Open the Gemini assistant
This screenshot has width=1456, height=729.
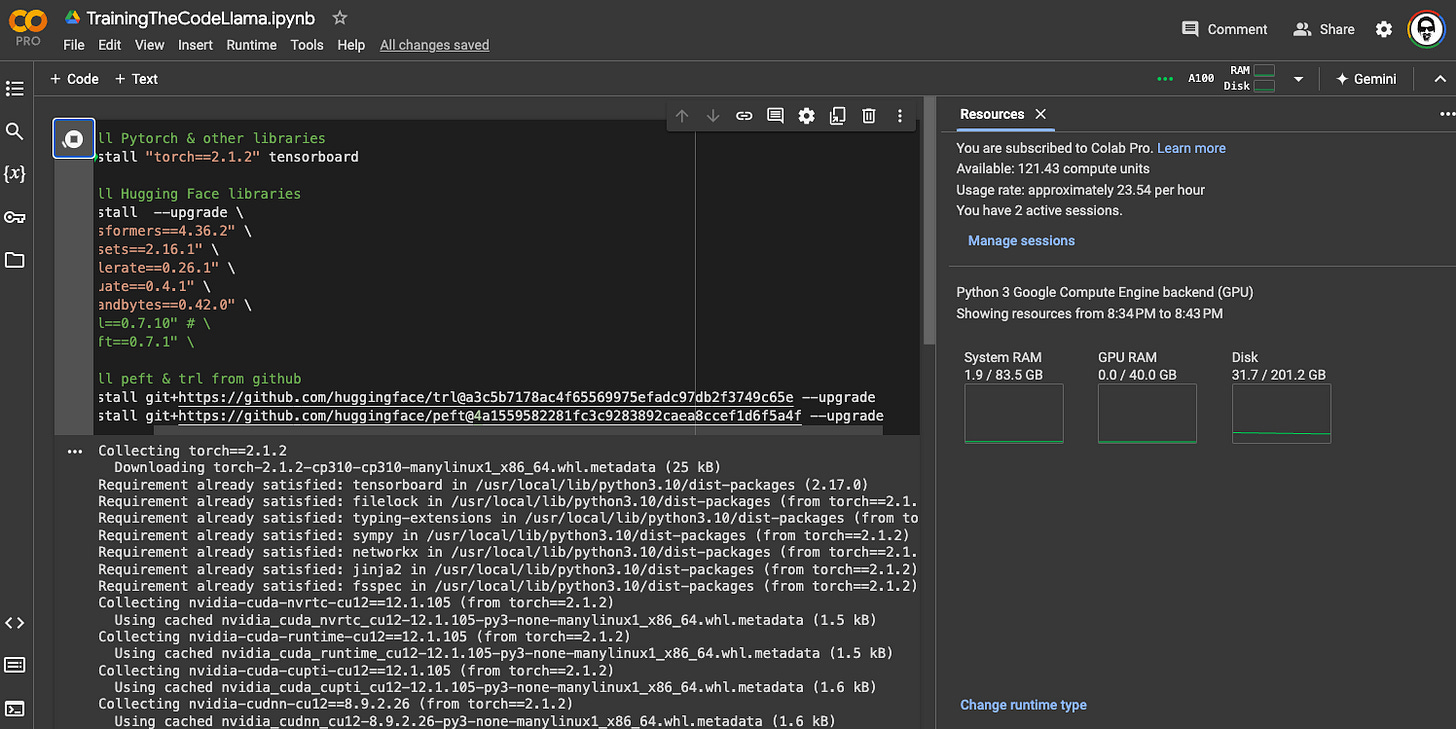[1366, 79]
